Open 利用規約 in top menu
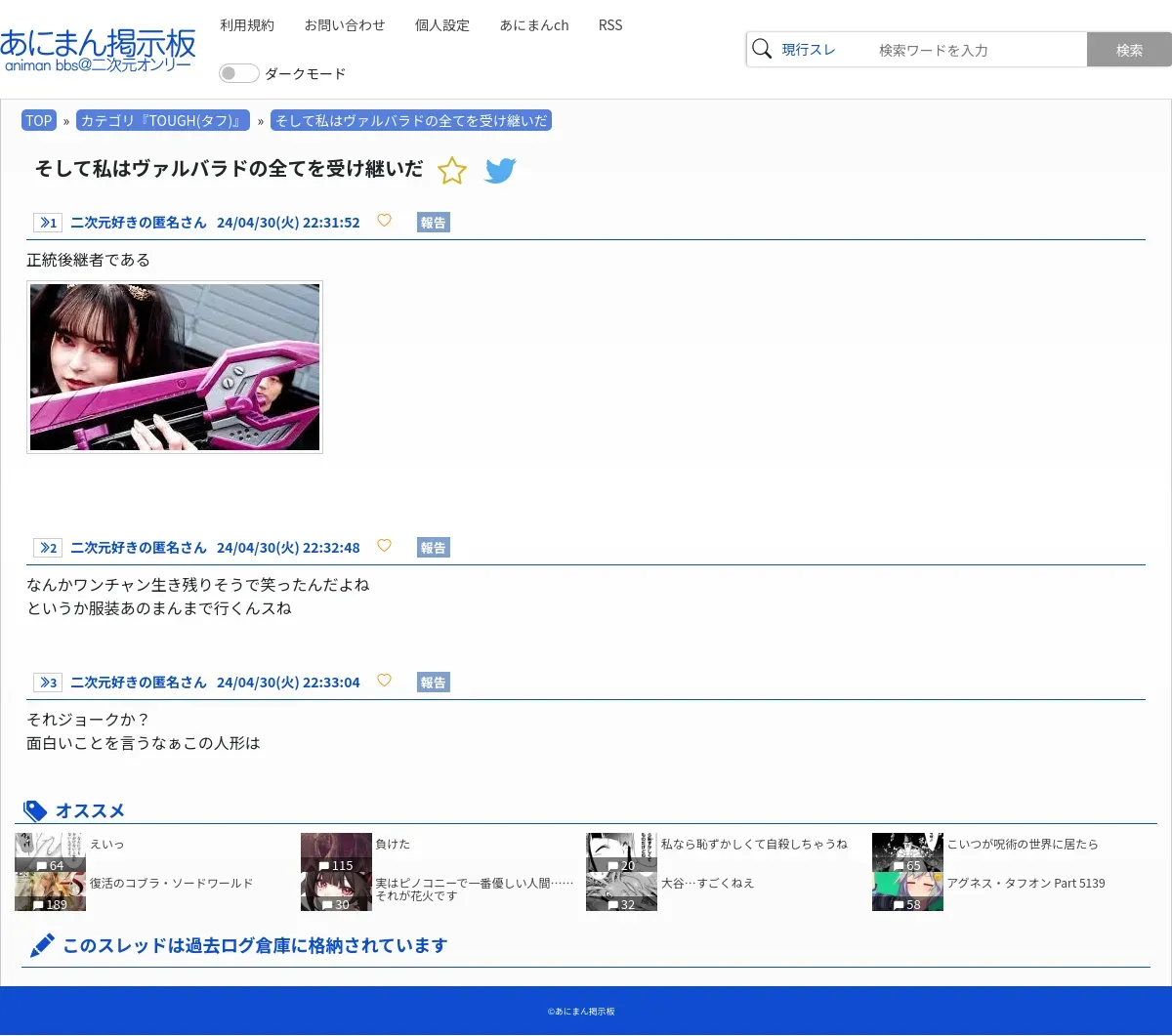Viewport: 1172px width, 1036px height. coord(247,25)
